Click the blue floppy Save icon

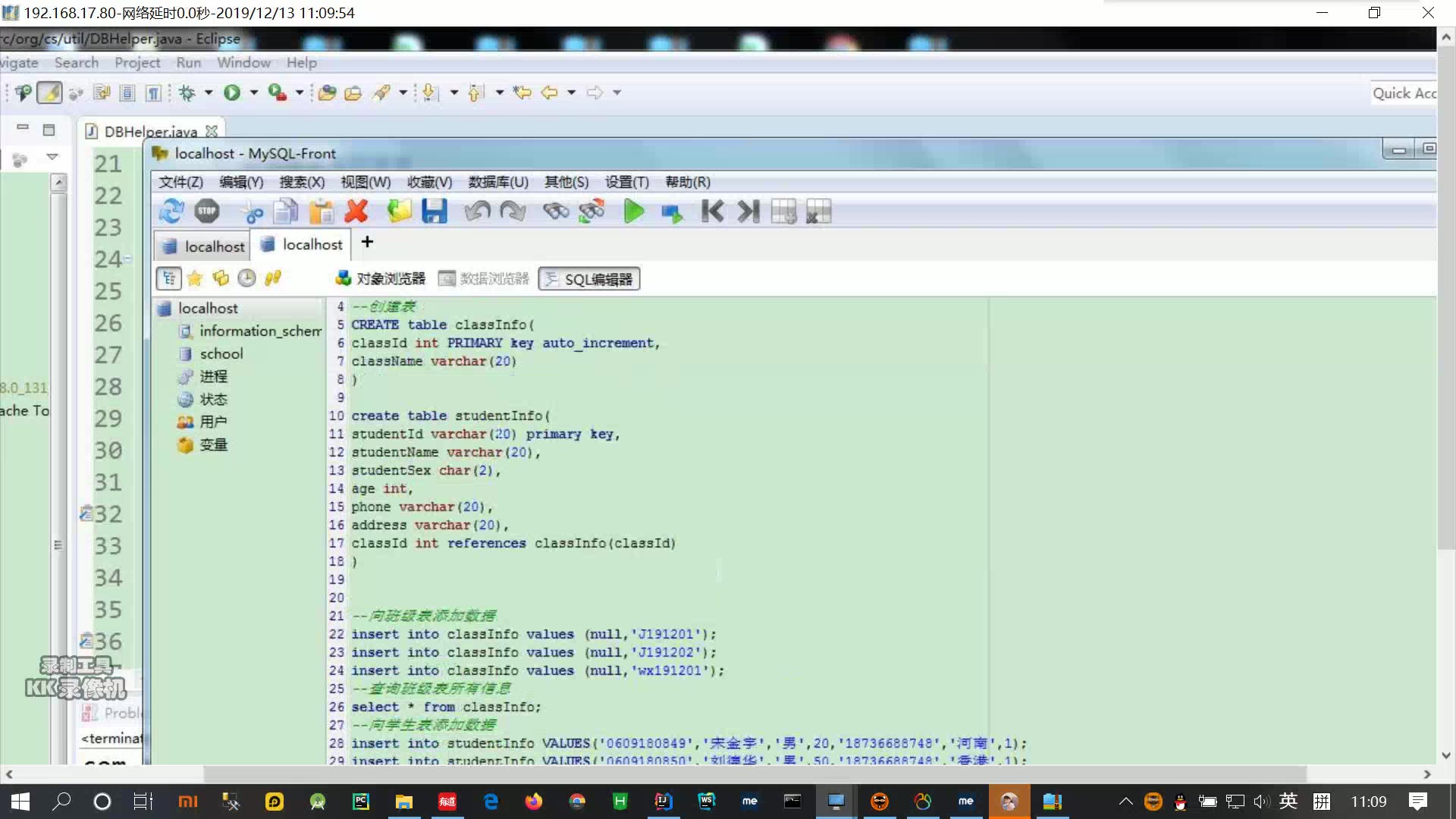tap(435, 211)
